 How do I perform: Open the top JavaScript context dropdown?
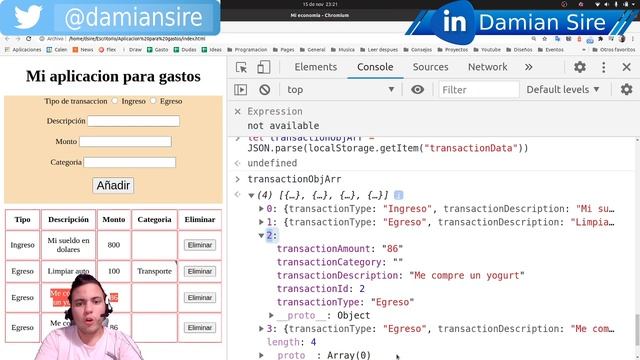tap(340, 89)
